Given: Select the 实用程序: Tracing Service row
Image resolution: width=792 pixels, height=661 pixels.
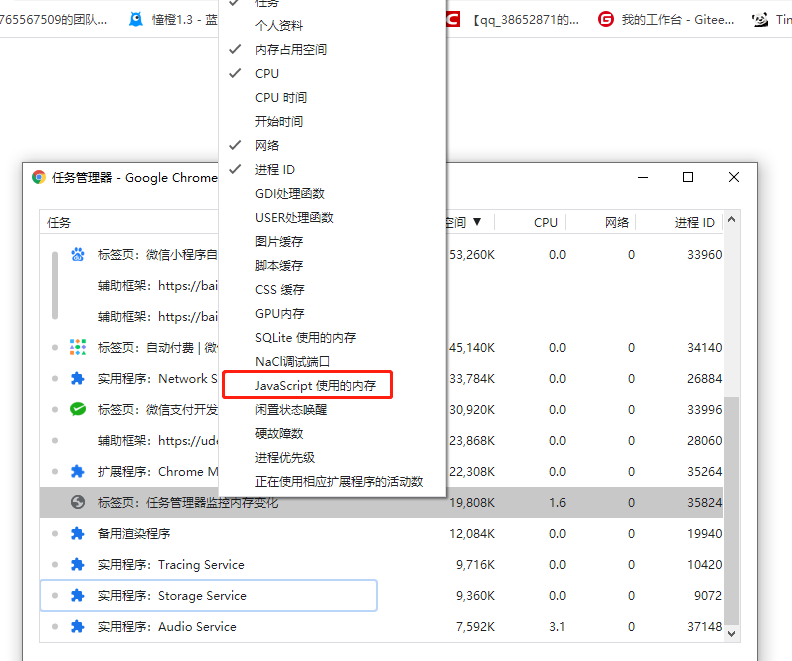Looking at the screenshot, I should 381,565.
